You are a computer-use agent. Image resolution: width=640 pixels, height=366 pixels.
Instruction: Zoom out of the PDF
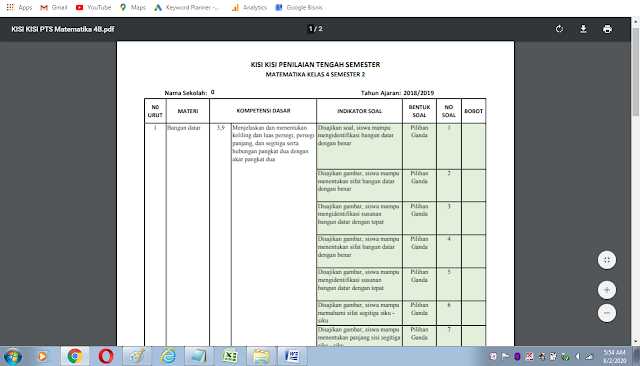pos(607,313)
